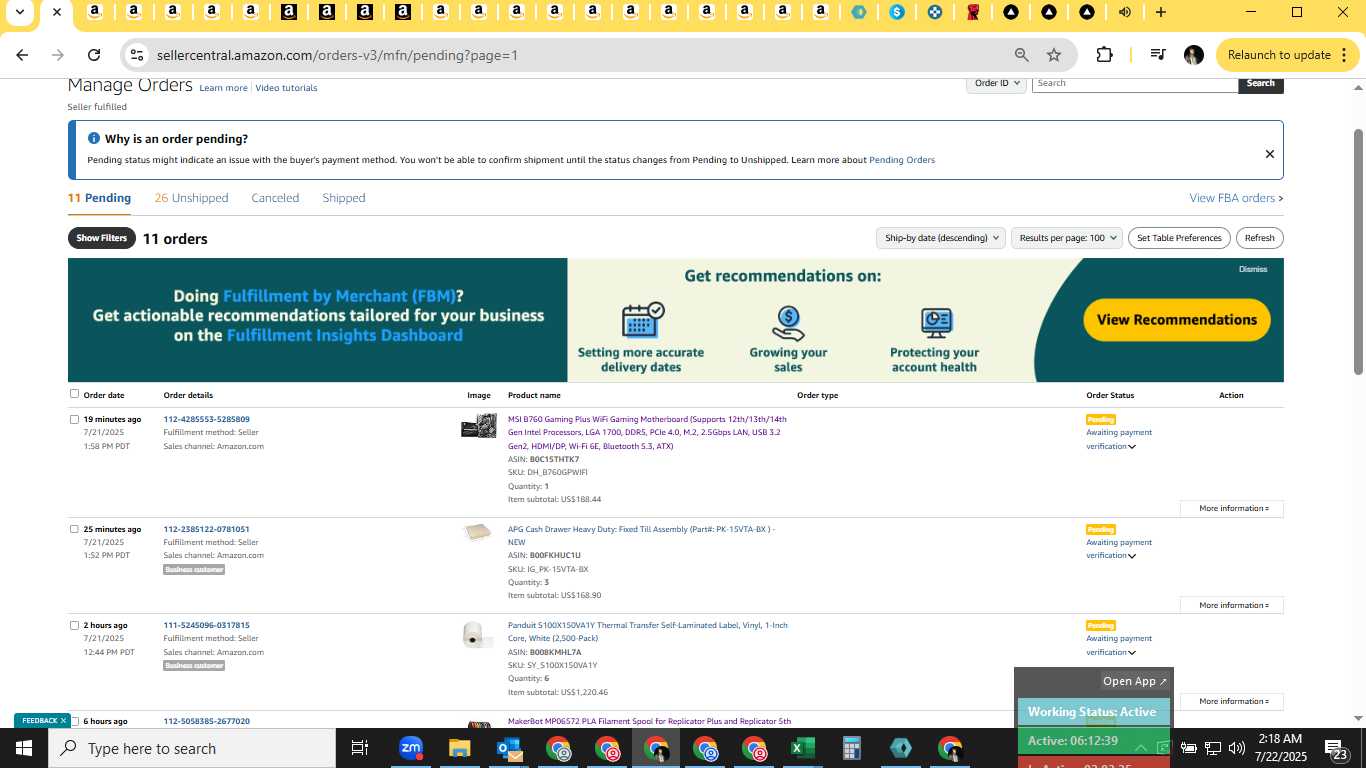Tick the select-all orders checkbox
The height and width of the screenshot is (768, 1366).
pos(74,394)
